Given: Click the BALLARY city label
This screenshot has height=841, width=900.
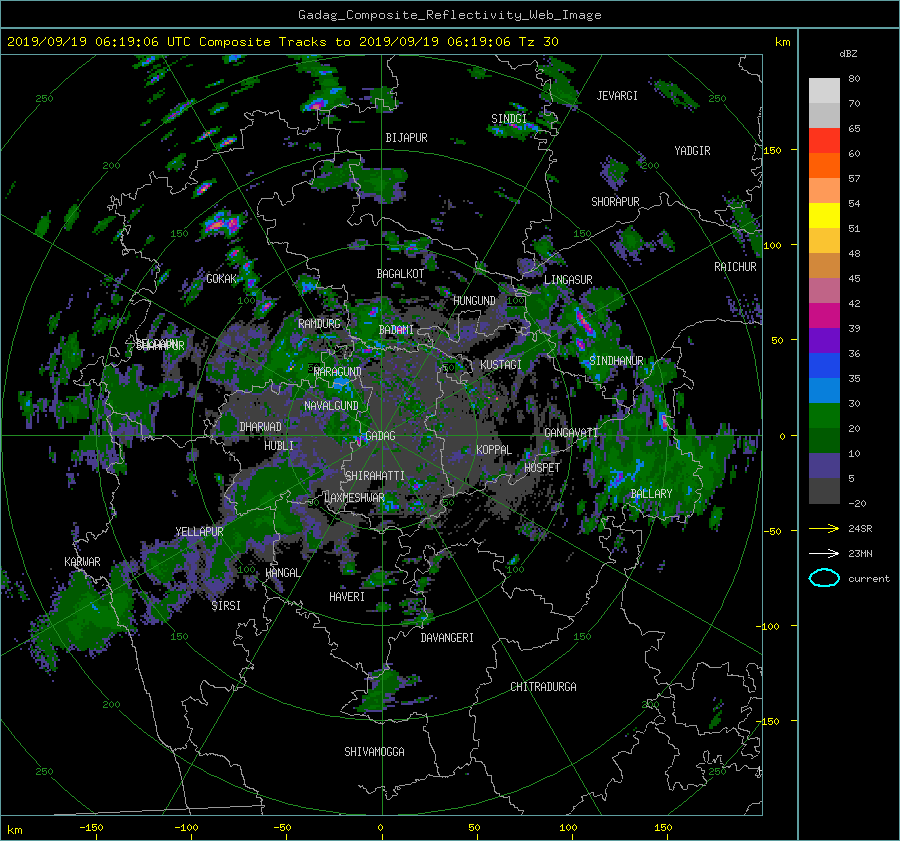Looking at the screenshot, I should [x=651, y=494].
